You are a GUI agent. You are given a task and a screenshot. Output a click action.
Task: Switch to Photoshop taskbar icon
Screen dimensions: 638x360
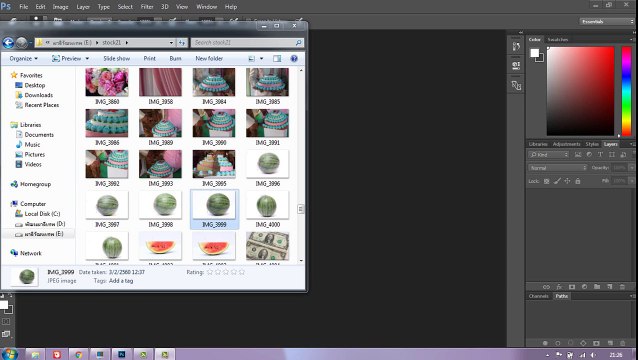[122, 354]
